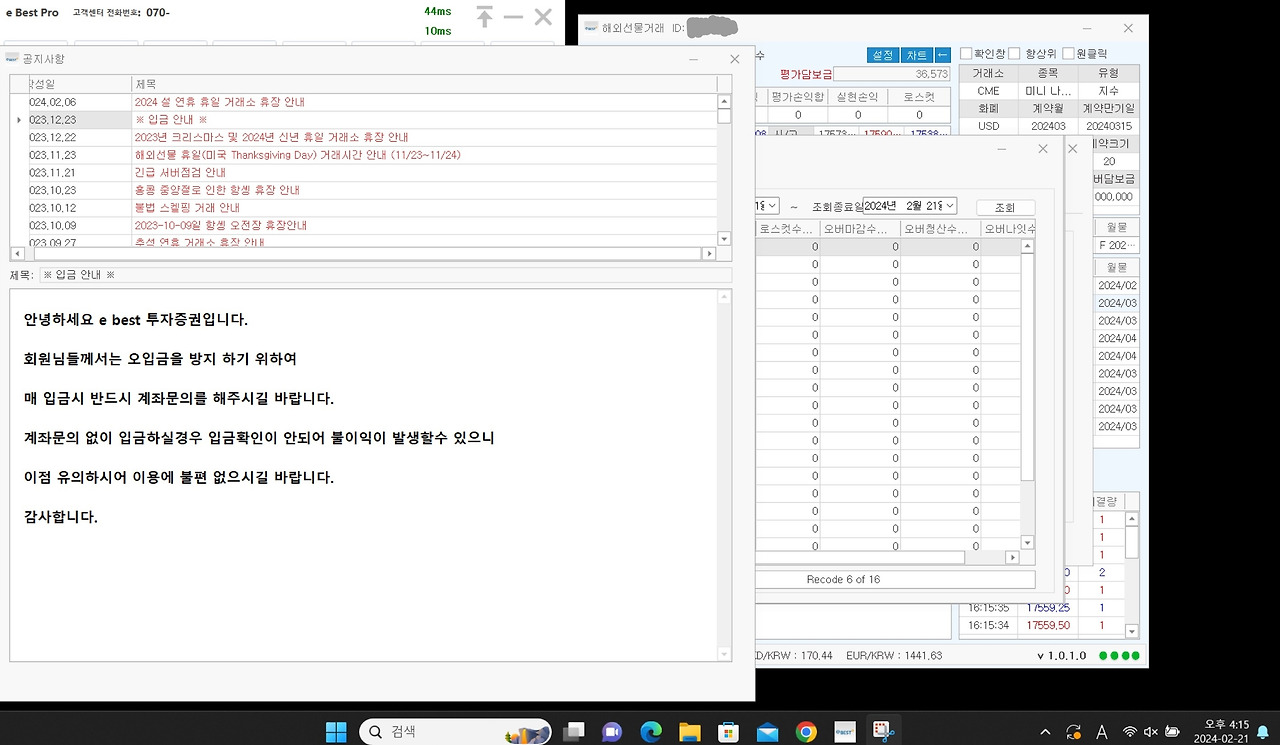Open File Explorer from taskbar
Screen dimensions: 1280x745
pos(690,732)
